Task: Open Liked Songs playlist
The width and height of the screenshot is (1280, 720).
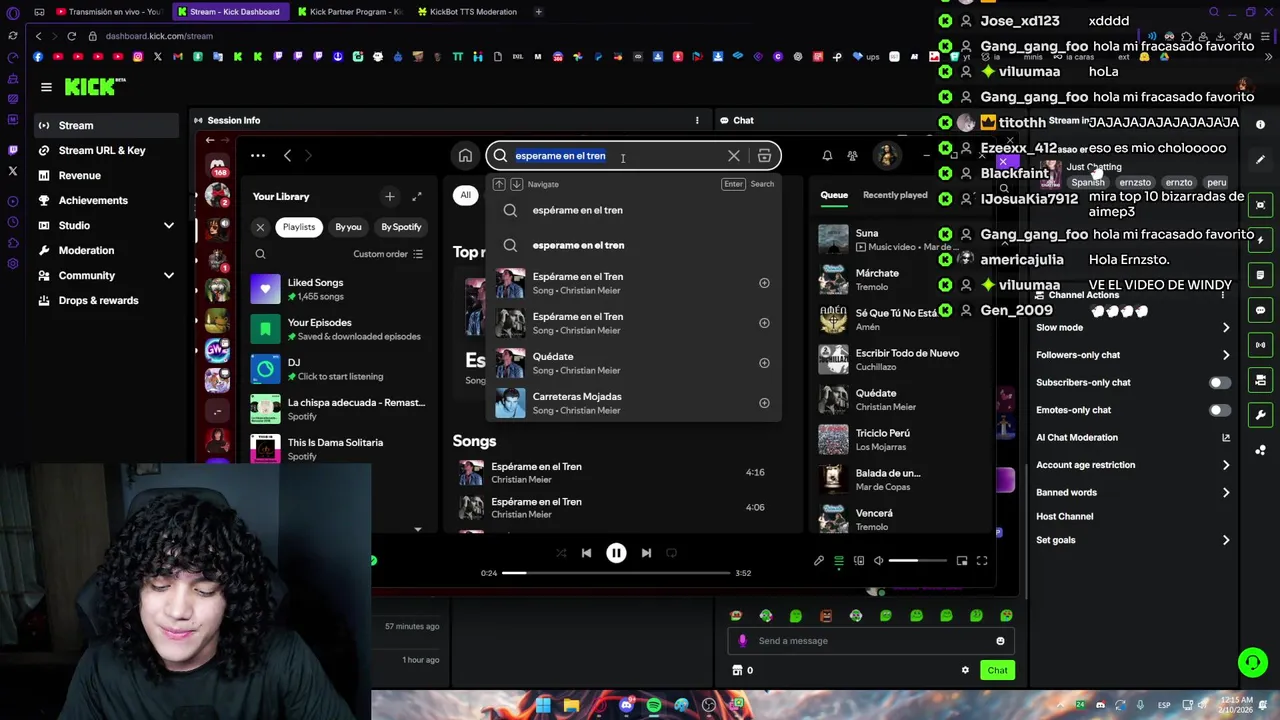Action: [x=339, y=289]
